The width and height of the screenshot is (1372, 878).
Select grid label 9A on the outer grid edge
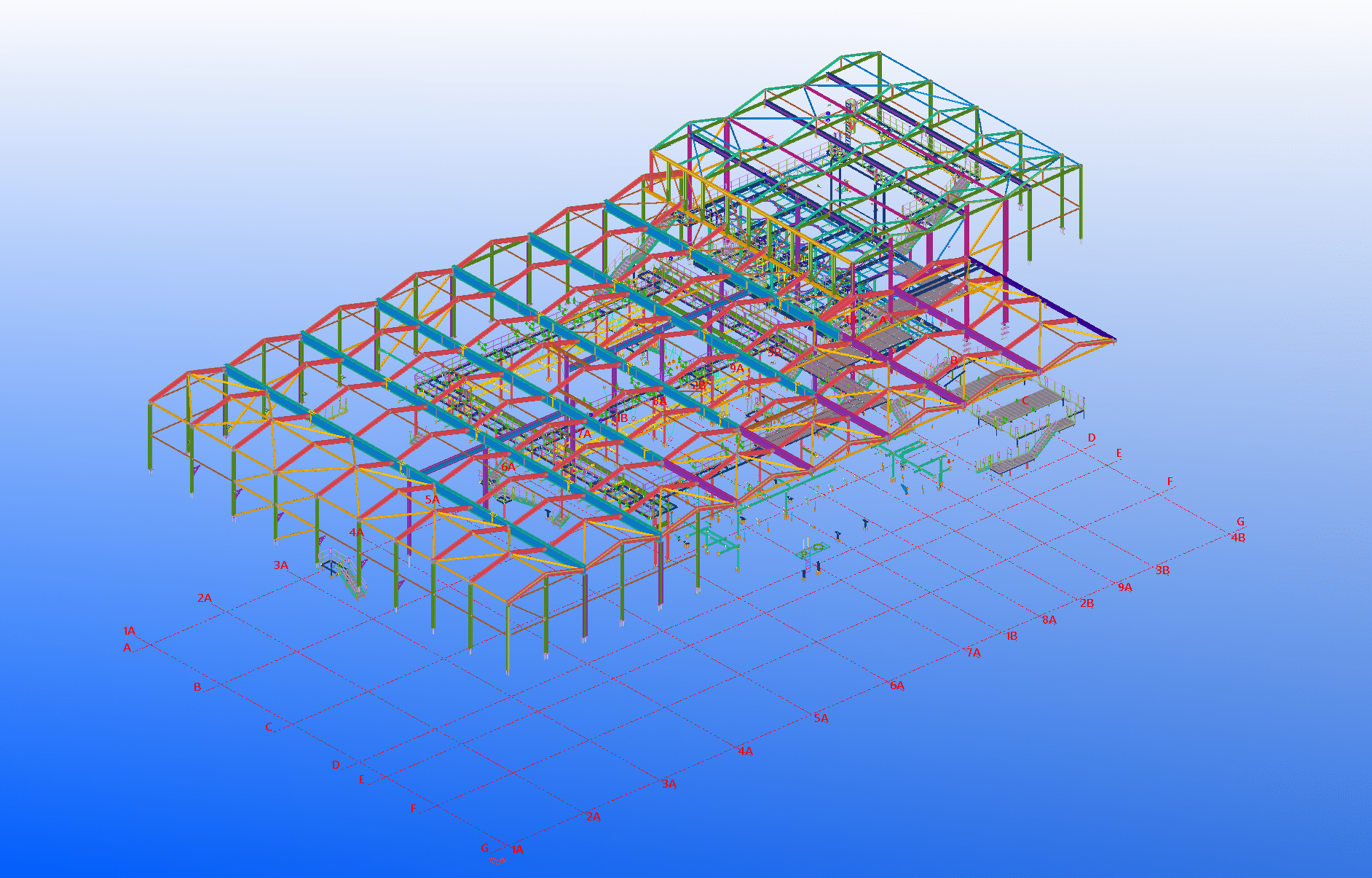click(1125, 587)
